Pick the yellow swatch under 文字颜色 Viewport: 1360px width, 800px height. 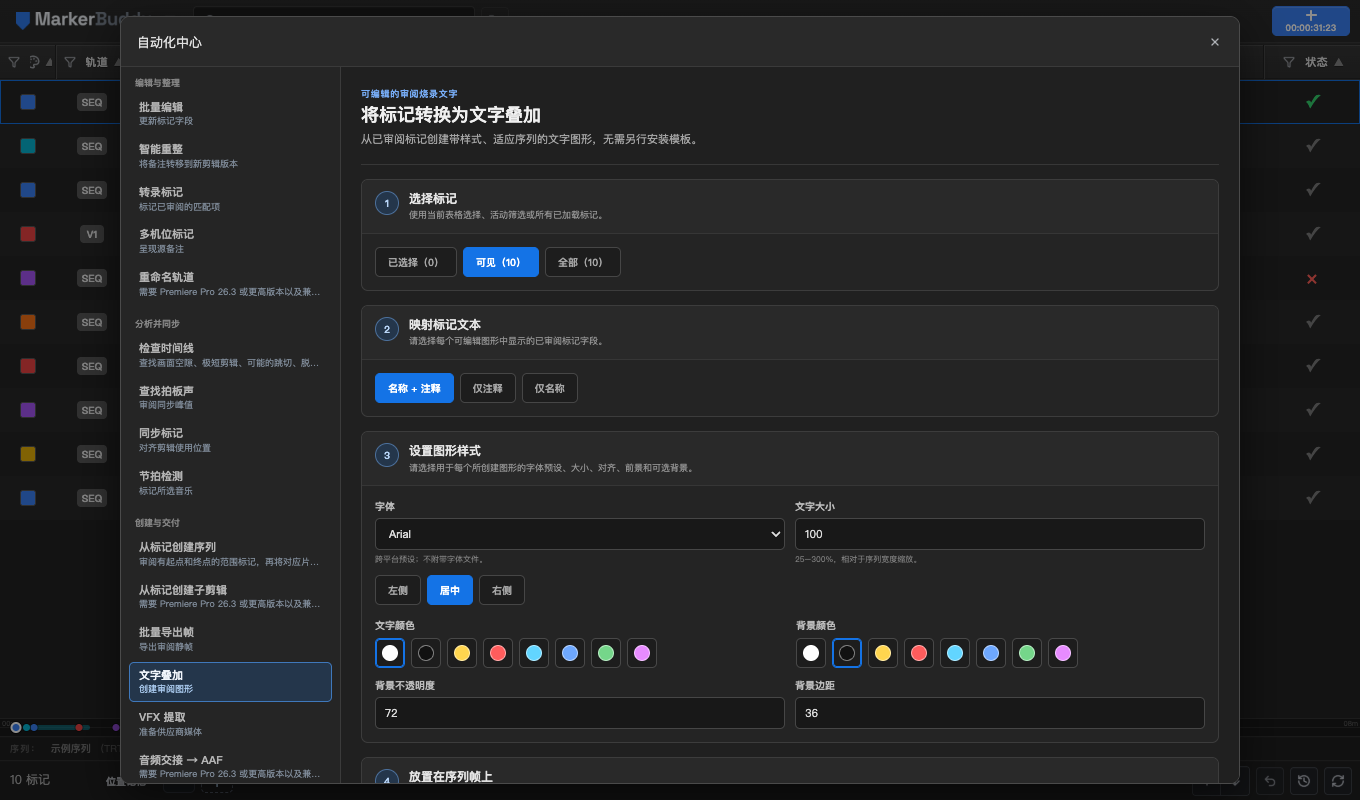(462, 653)
